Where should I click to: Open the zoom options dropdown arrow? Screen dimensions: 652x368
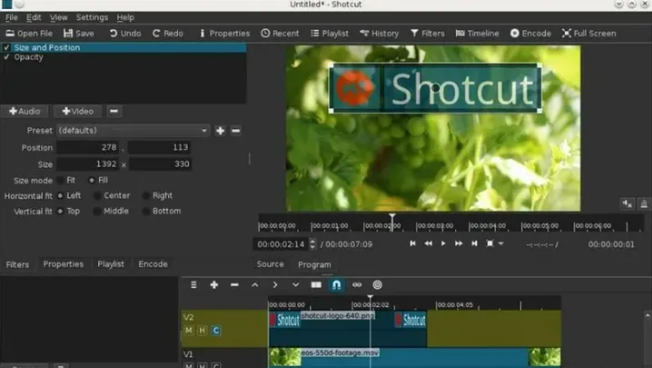pos(501,244)
